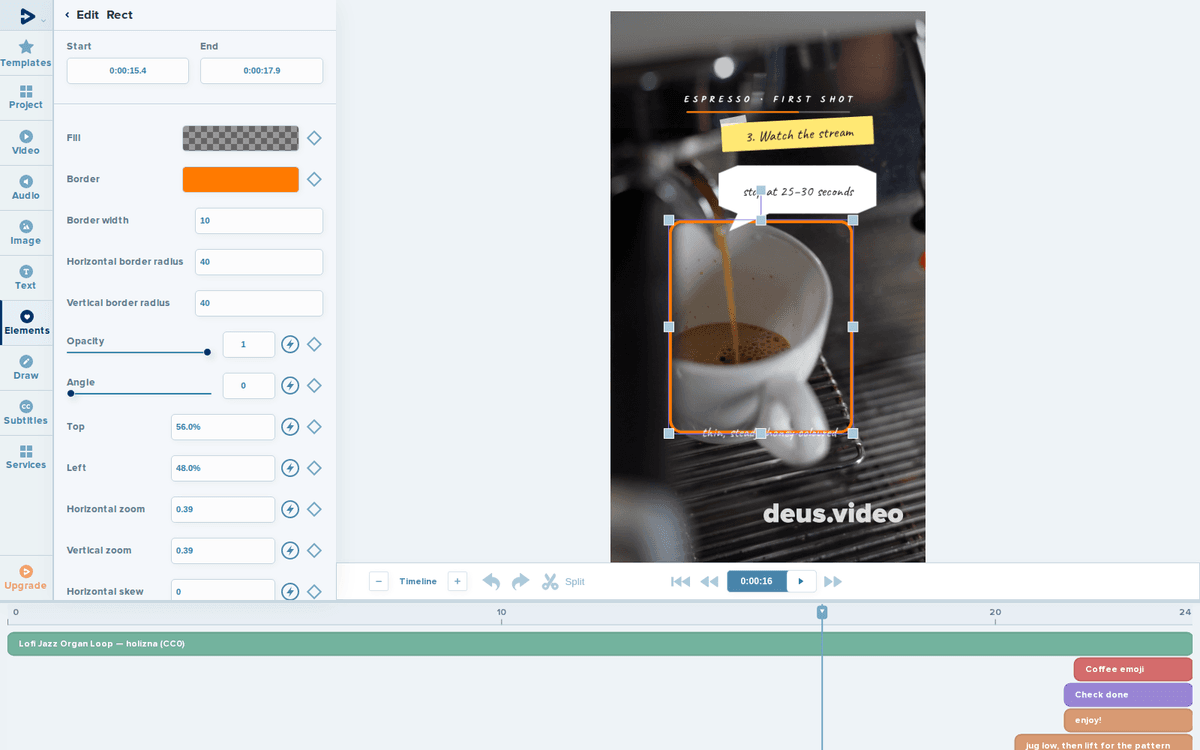
Task: Open the orange Border color swatch
Action: click(x=241, y=179)
